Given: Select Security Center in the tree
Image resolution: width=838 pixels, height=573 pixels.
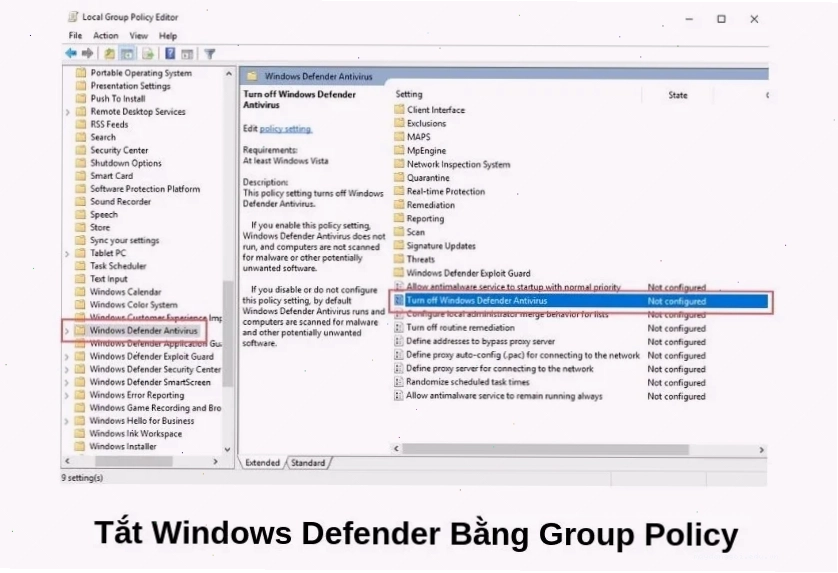Looking at the screenshot, I should tap(119, 150).
